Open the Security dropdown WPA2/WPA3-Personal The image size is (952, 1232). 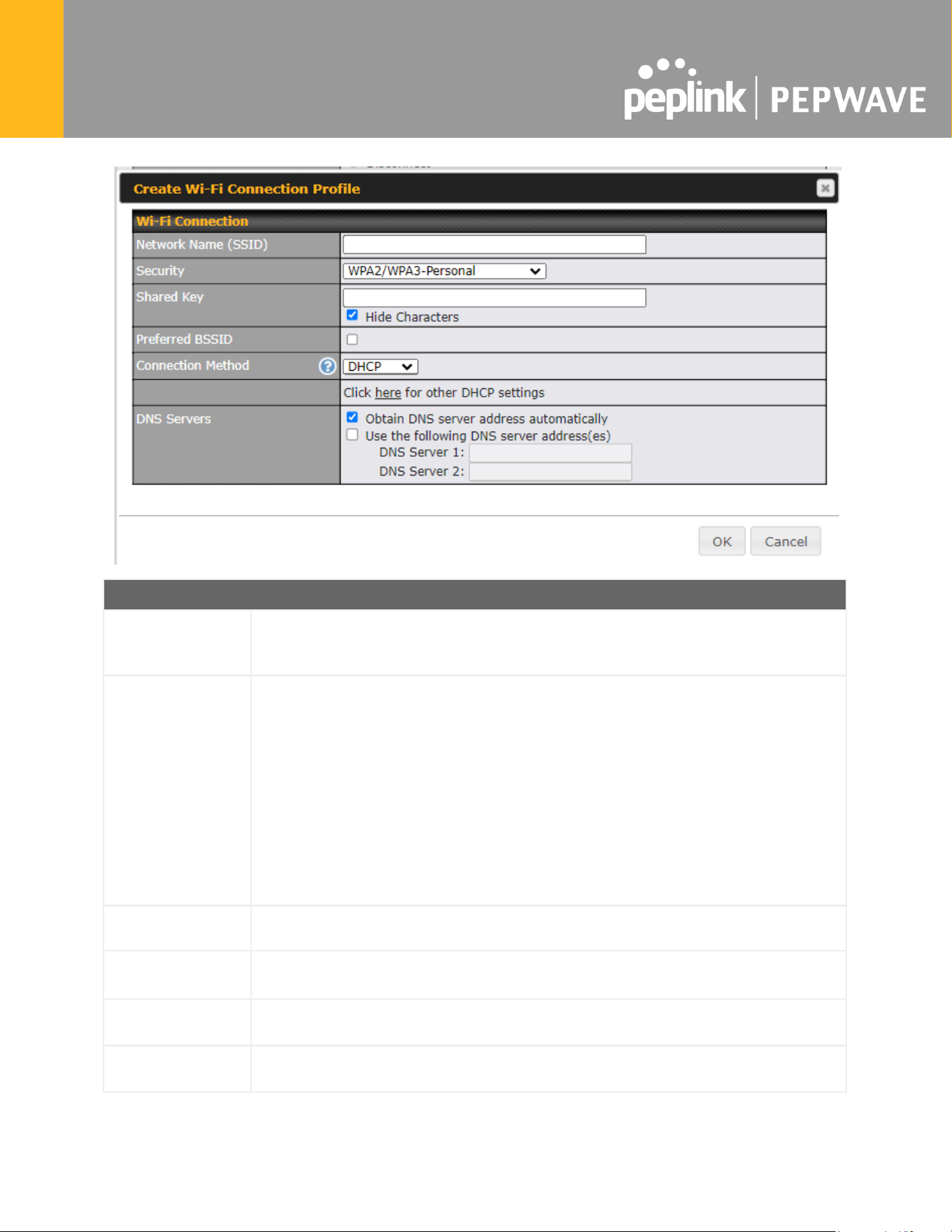pyautogui.click(x=444, y=271)
